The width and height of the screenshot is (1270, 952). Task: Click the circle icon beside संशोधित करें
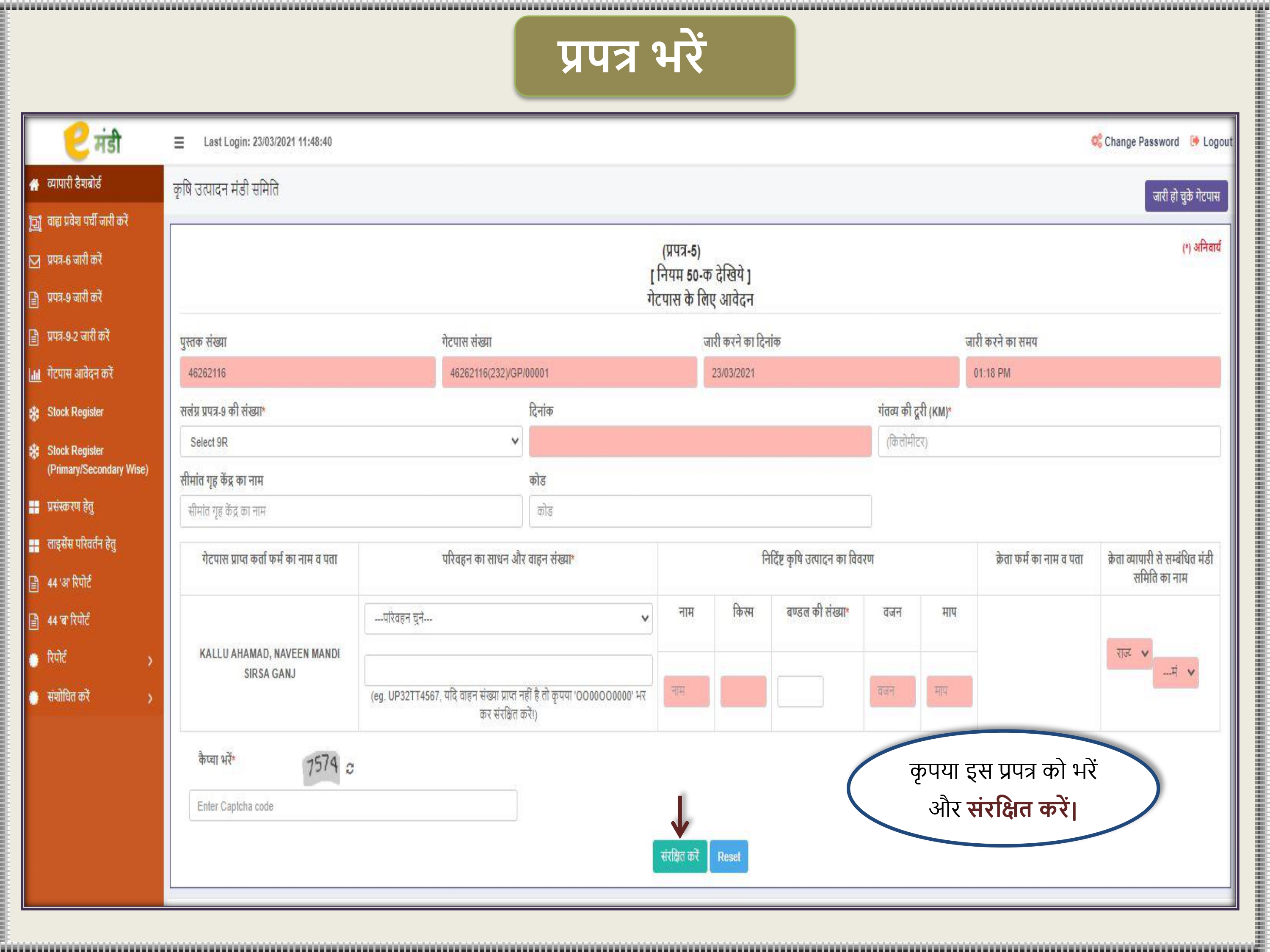click(34, 698)
